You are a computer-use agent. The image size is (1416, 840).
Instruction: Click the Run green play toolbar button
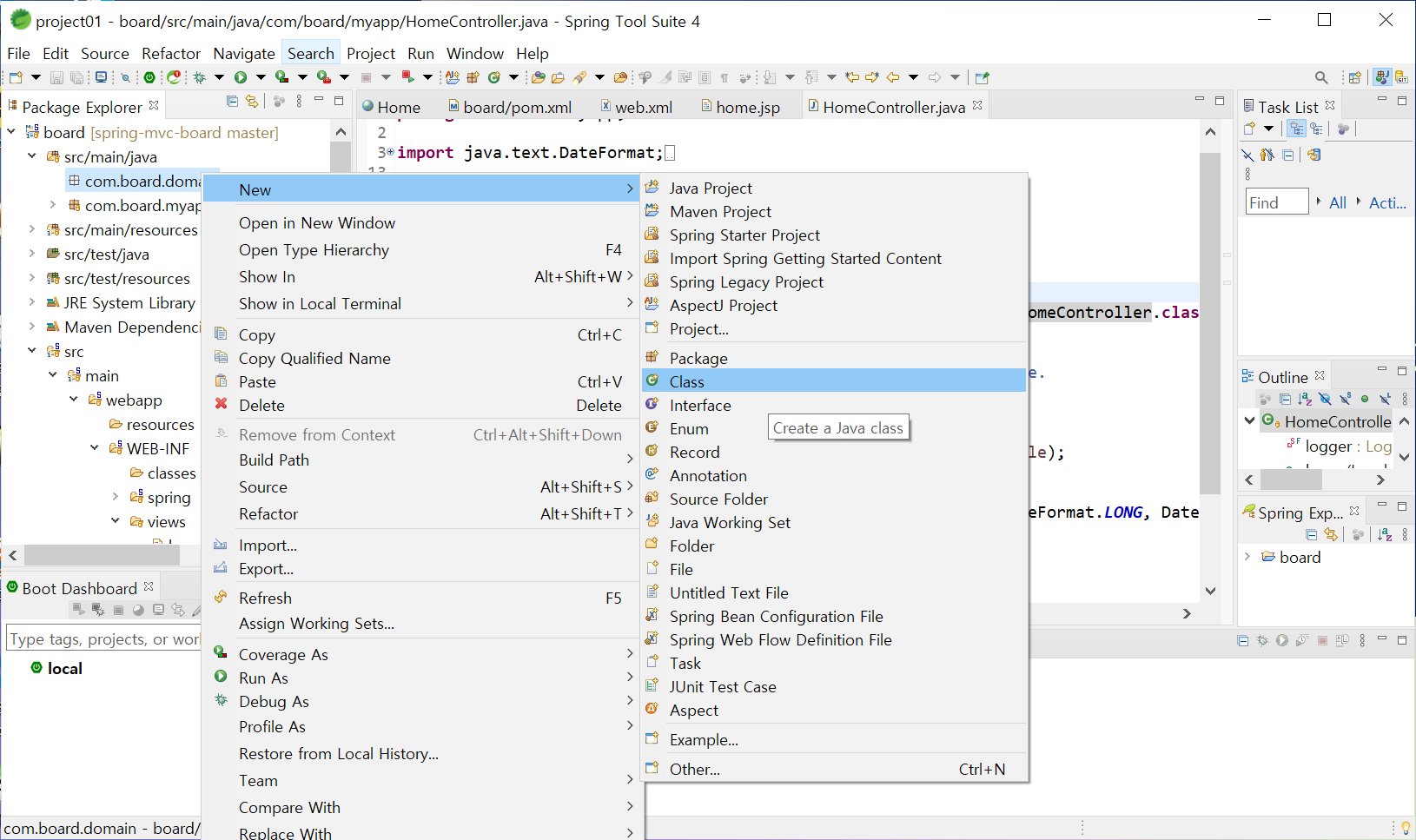[241, 77]
